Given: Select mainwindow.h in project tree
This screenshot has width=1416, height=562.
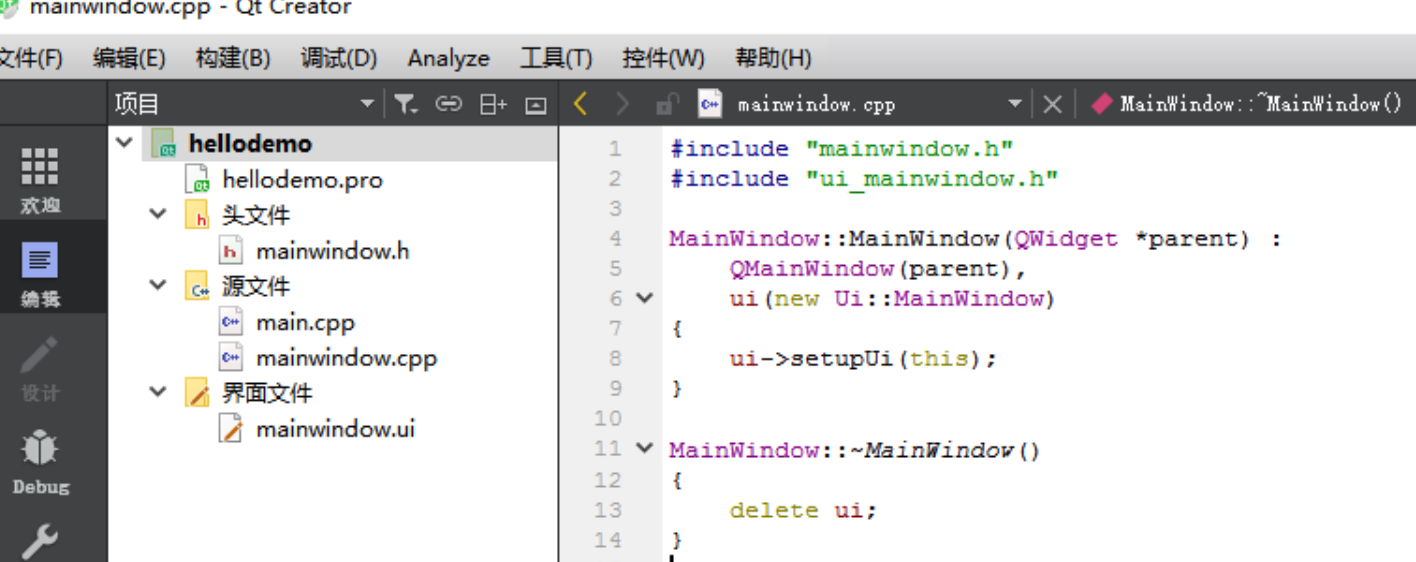Looking at the screenshot, I should coord(332,251).
